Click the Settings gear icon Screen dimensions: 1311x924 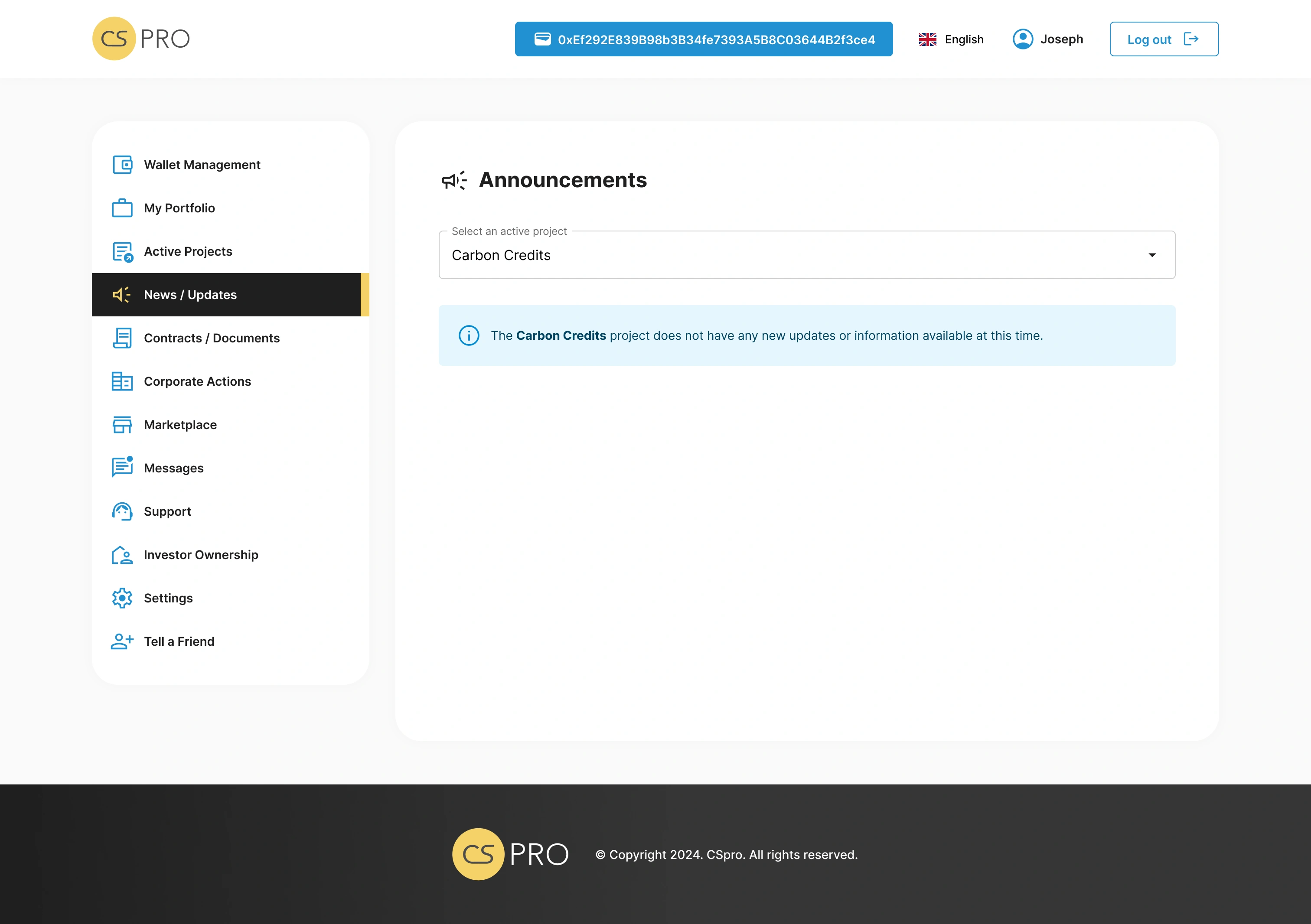[x=122, y=598]
